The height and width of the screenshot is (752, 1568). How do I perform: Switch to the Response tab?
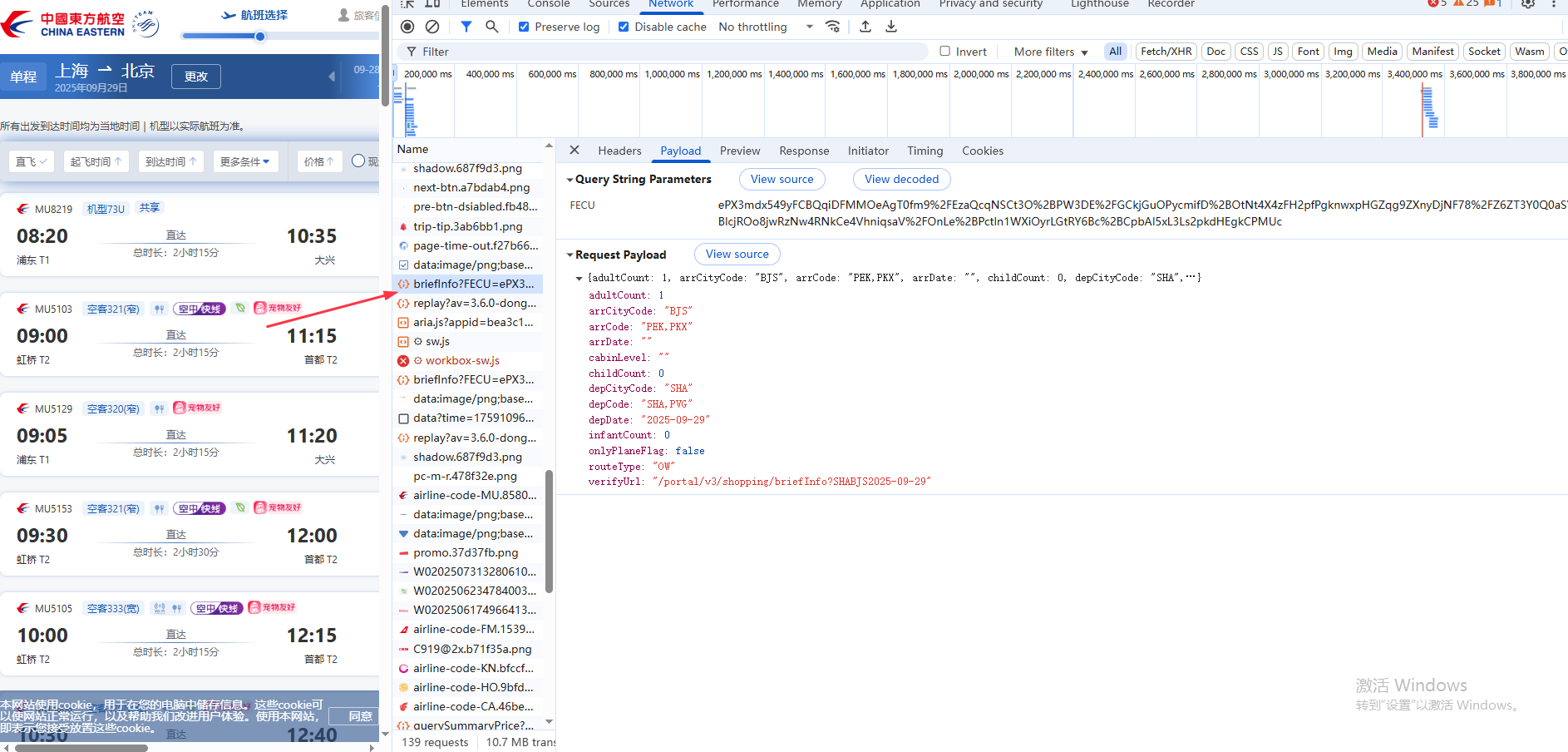[x=804, y=151]
